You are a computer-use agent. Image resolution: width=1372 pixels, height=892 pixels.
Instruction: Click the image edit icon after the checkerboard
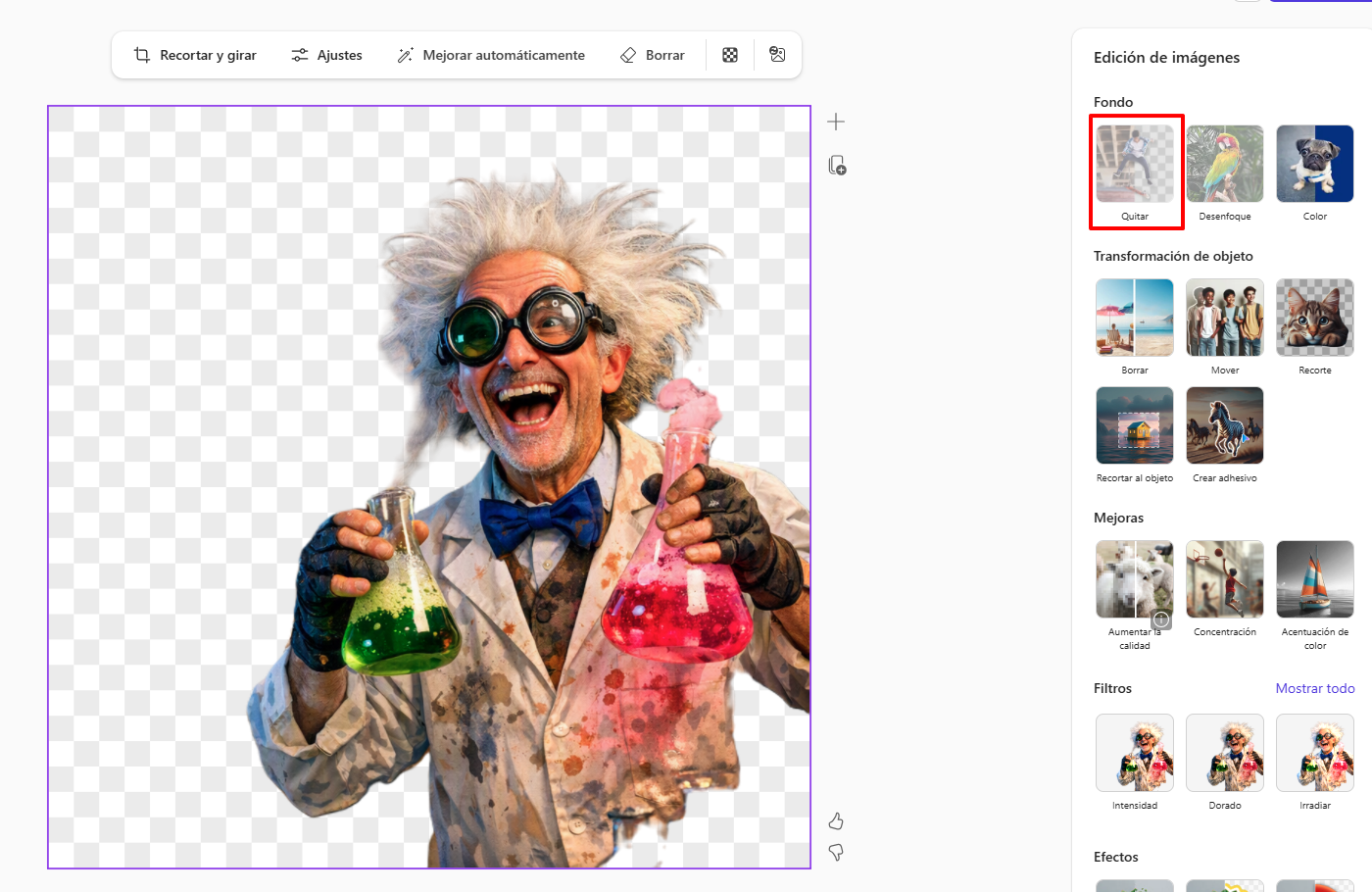pyautogui.click(x=777, y=55)
